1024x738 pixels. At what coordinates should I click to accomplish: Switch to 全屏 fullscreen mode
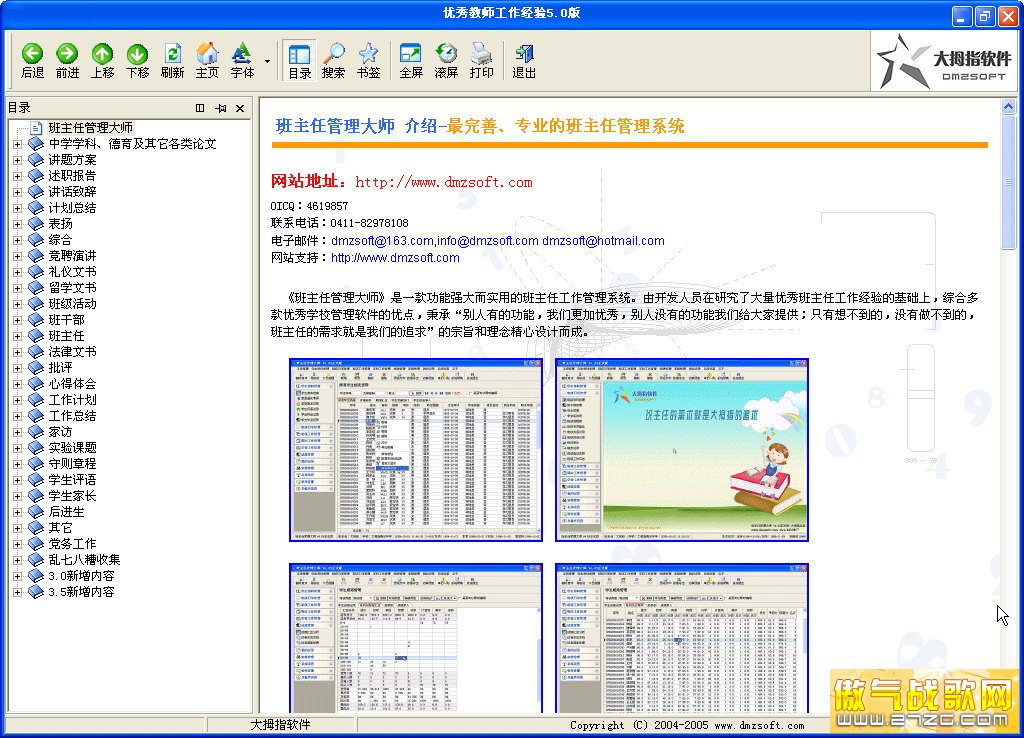click(x=411, y=61)
